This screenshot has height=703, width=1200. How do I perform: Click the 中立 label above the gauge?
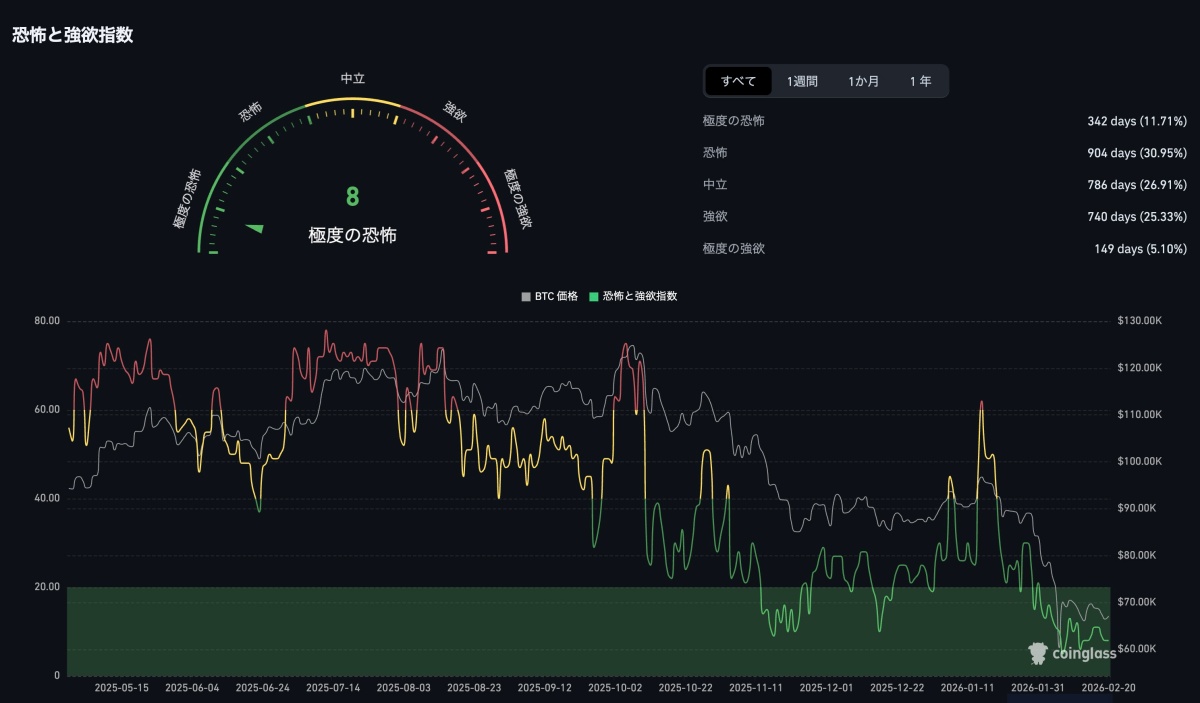coord(352,78)
